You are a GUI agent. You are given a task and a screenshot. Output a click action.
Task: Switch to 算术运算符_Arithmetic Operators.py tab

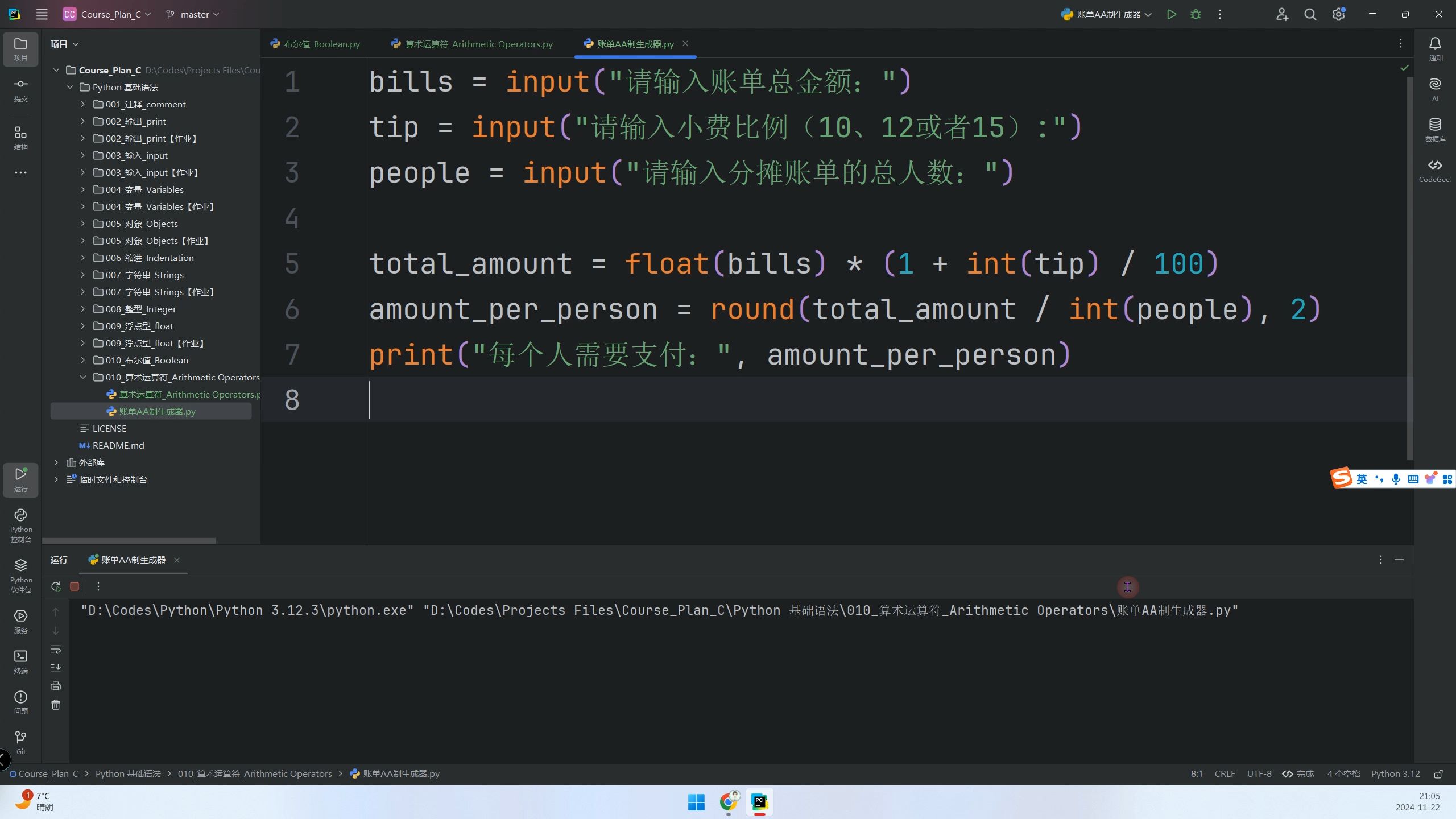pyautogui.click(x=471, y=44)
